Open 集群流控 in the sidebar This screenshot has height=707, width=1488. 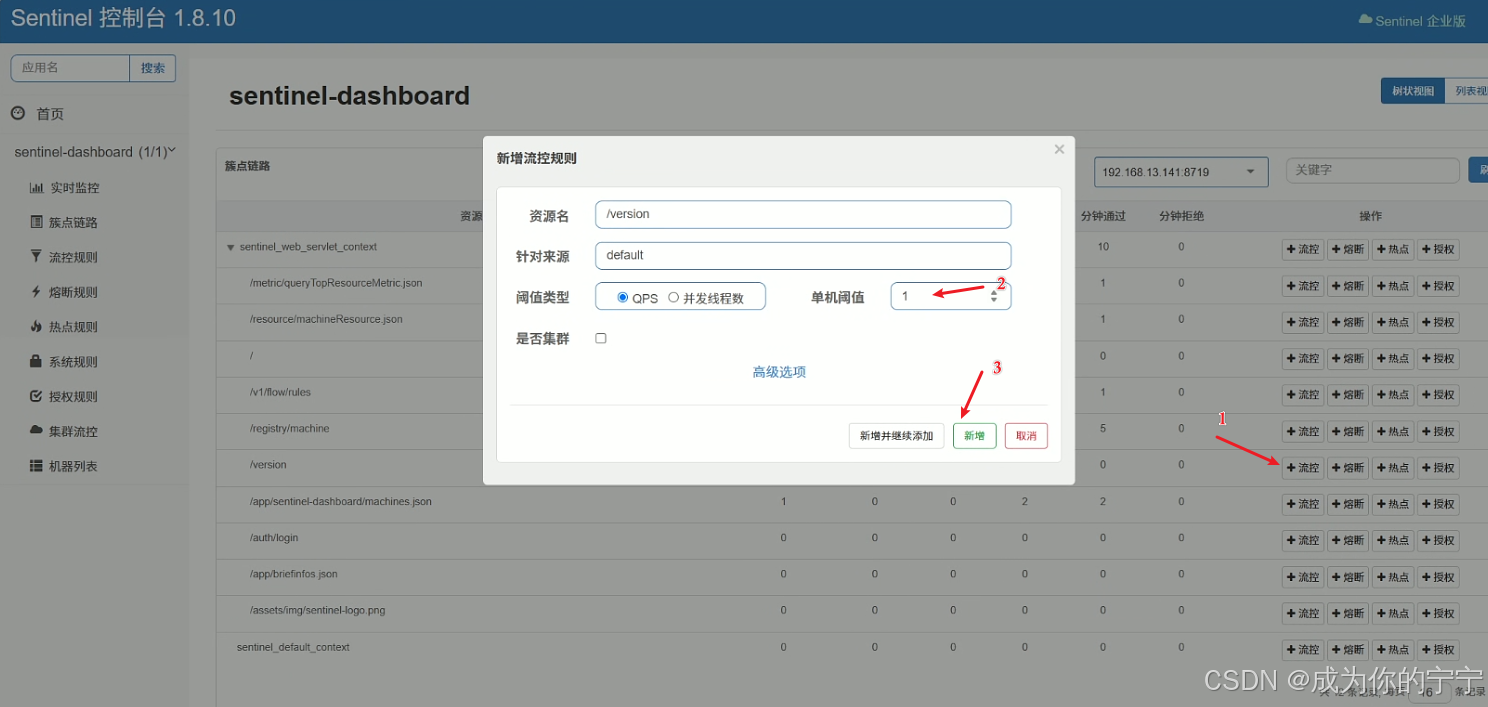pyautogui.click(x=65, y=431)
